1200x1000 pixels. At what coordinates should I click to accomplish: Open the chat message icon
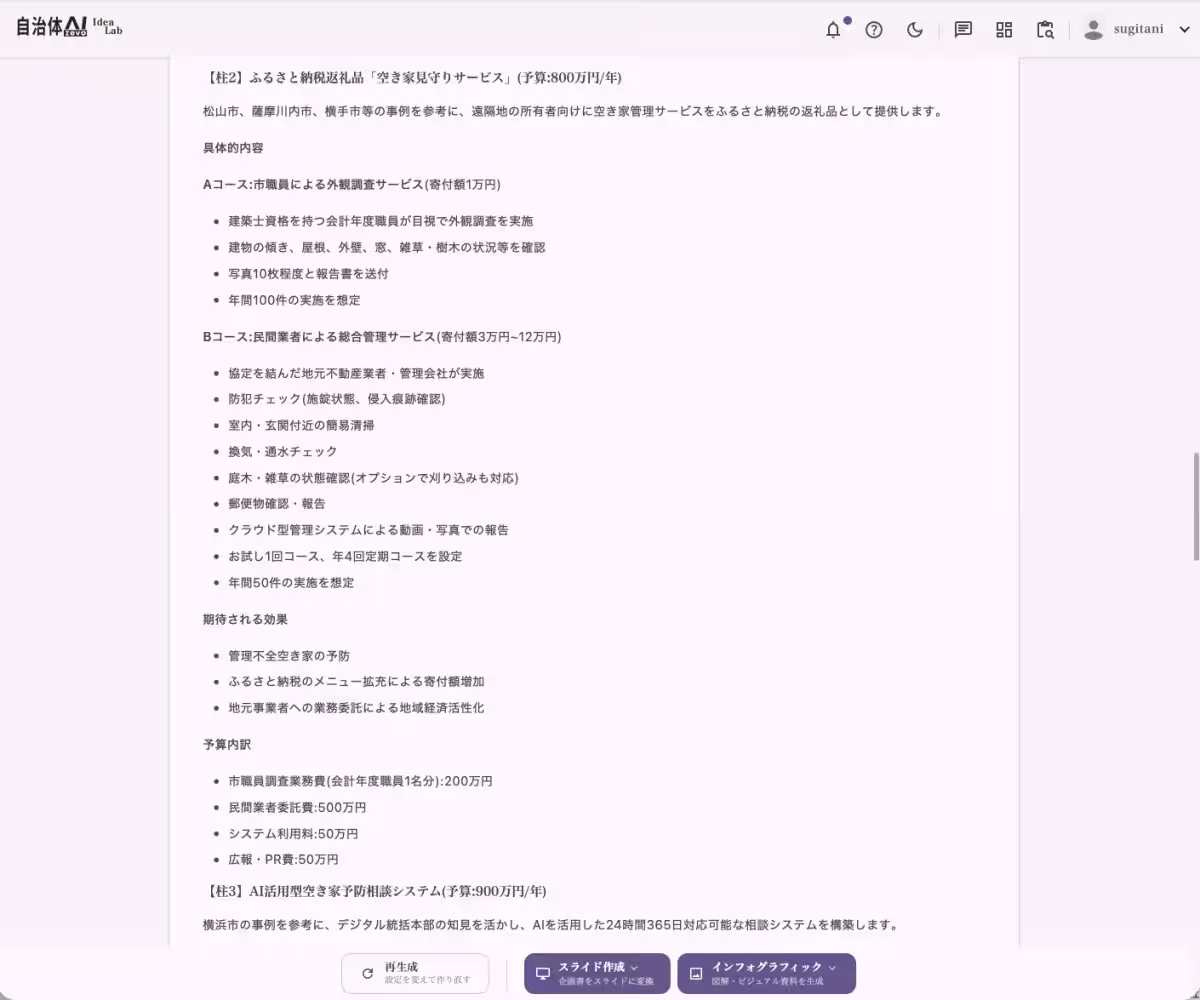(x=963, y=30)
